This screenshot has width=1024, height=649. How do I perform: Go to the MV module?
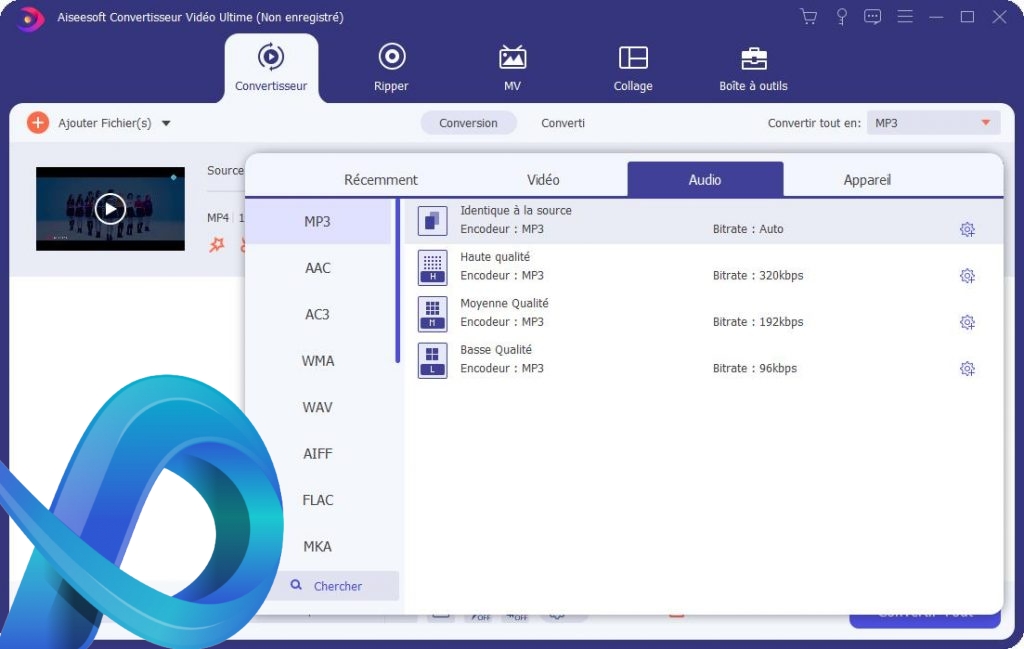[x=512, y=68]
